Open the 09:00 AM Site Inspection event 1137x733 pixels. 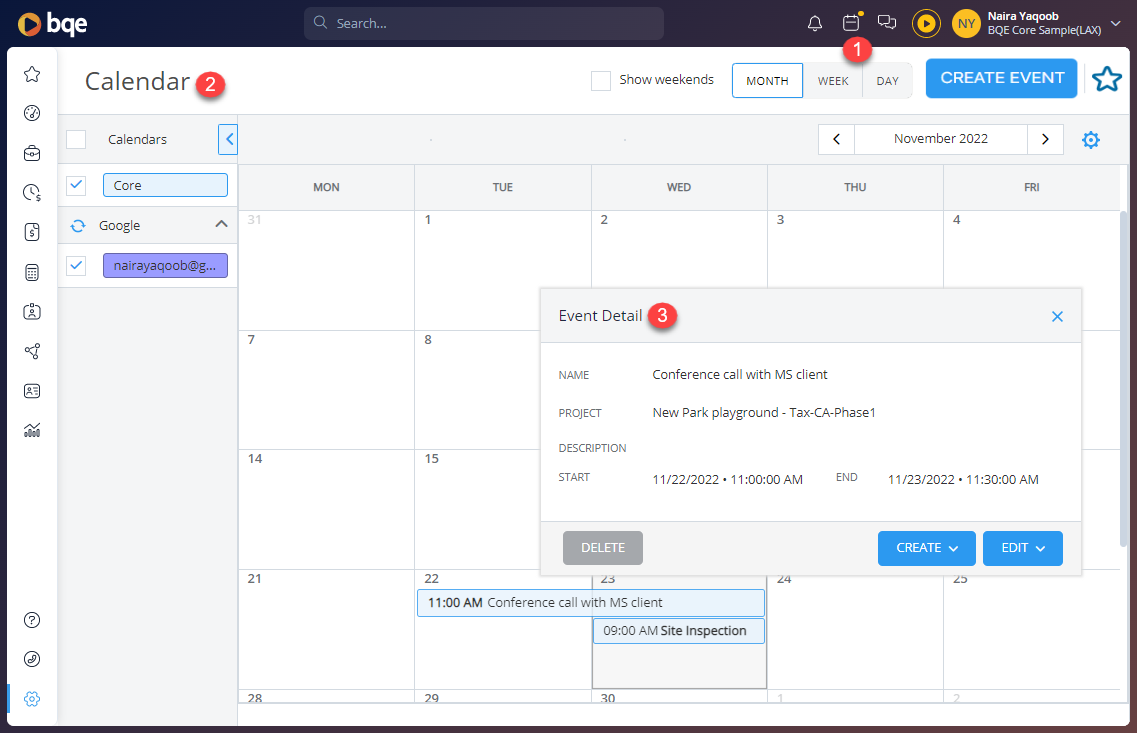(679, 631)
